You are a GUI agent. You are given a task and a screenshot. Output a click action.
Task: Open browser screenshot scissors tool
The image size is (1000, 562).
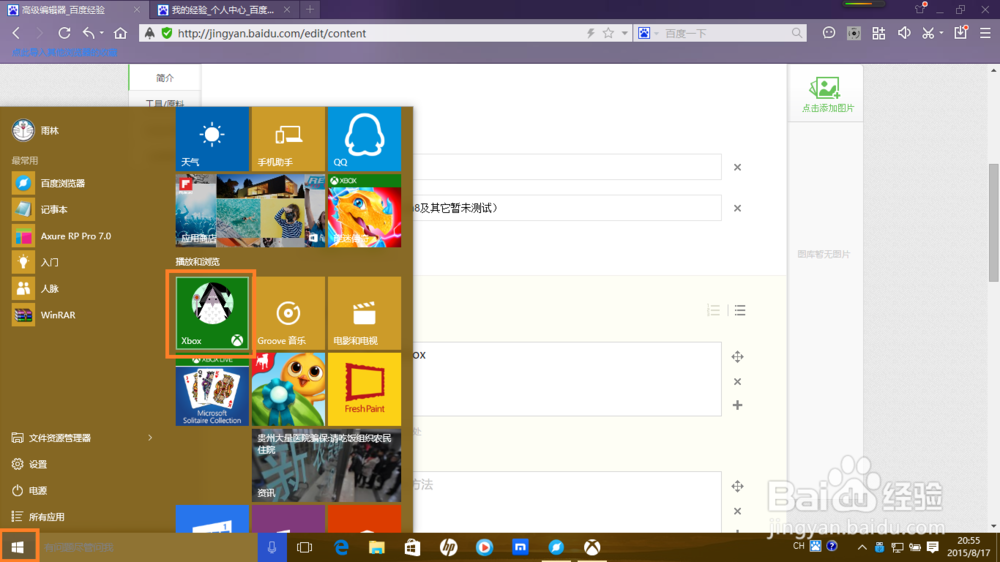[x=929, y=33]
